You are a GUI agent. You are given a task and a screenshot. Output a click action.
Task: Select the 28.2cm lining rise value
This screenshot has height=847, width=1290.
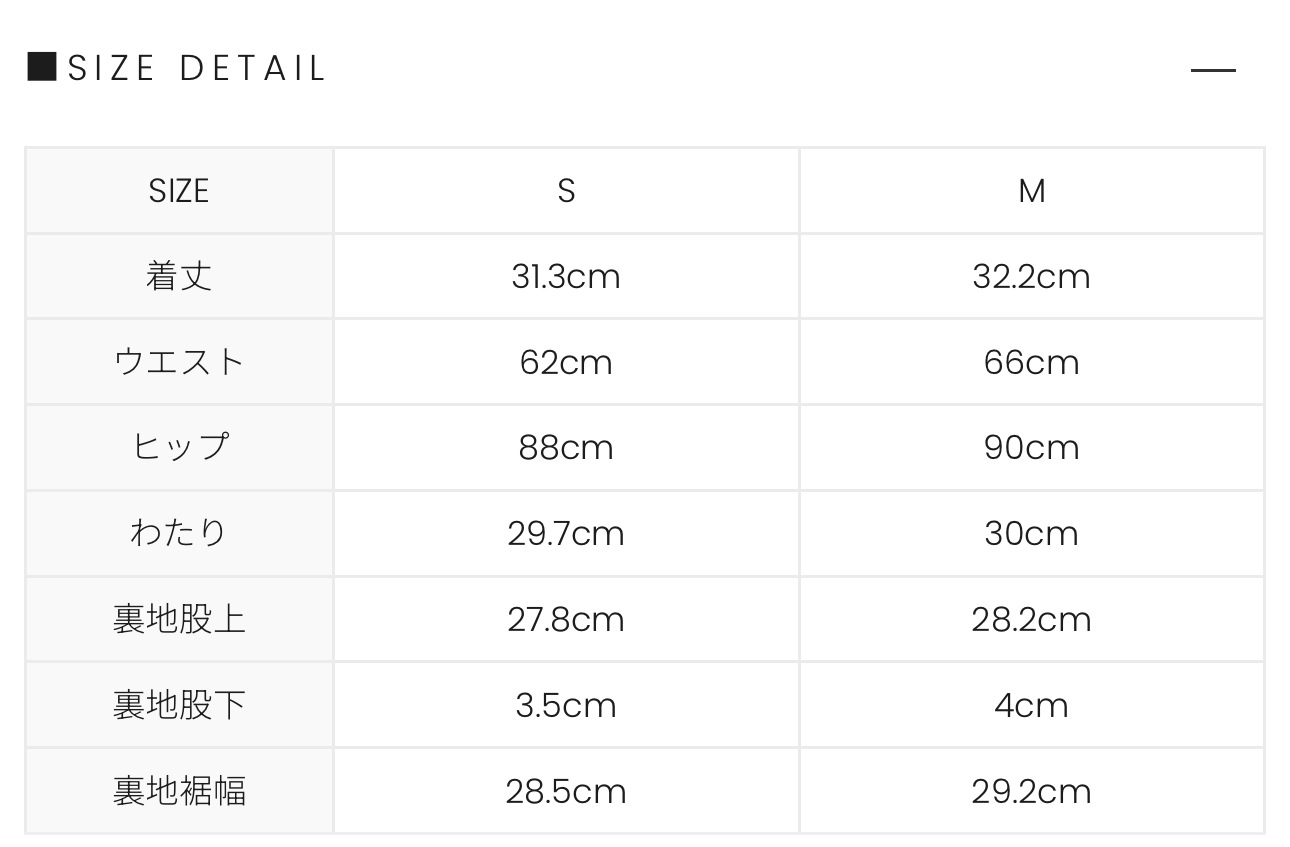point(1031,619)
